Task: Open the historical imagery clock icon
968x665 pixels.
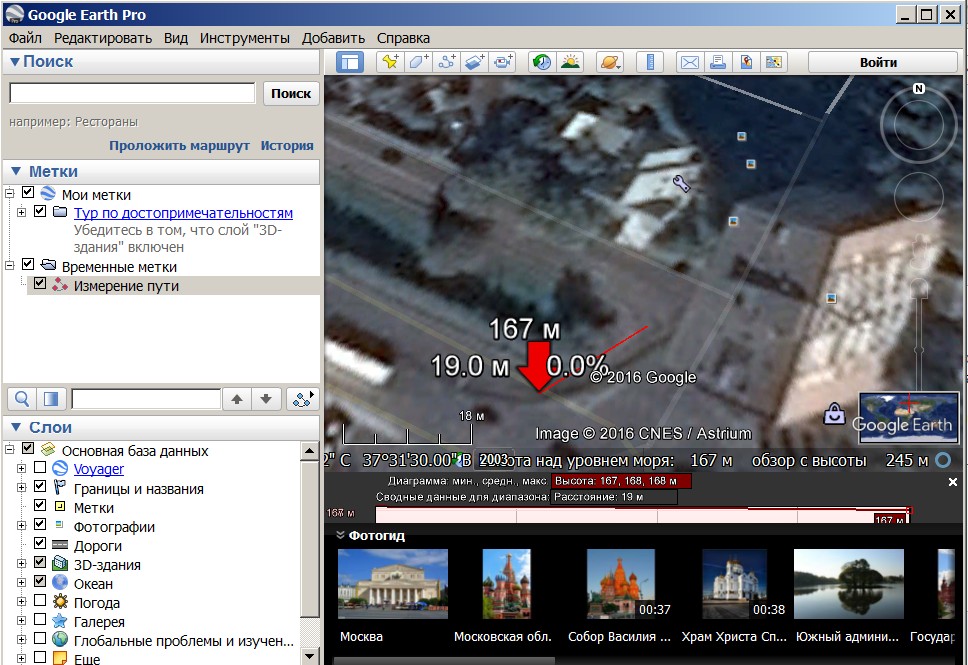Action: [541, 62]
